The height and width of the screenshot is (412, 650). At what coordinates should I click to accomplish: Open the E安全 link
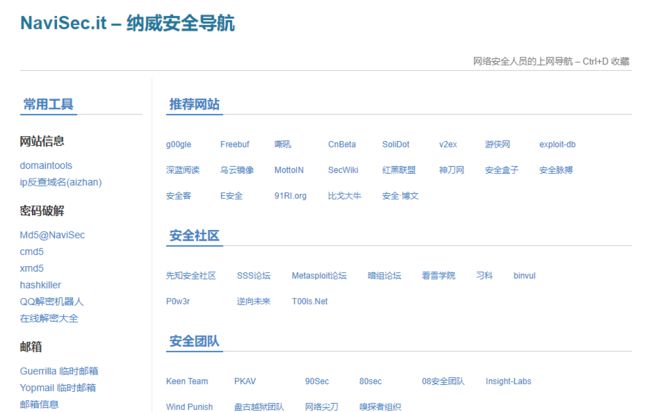tap(231, 196)
